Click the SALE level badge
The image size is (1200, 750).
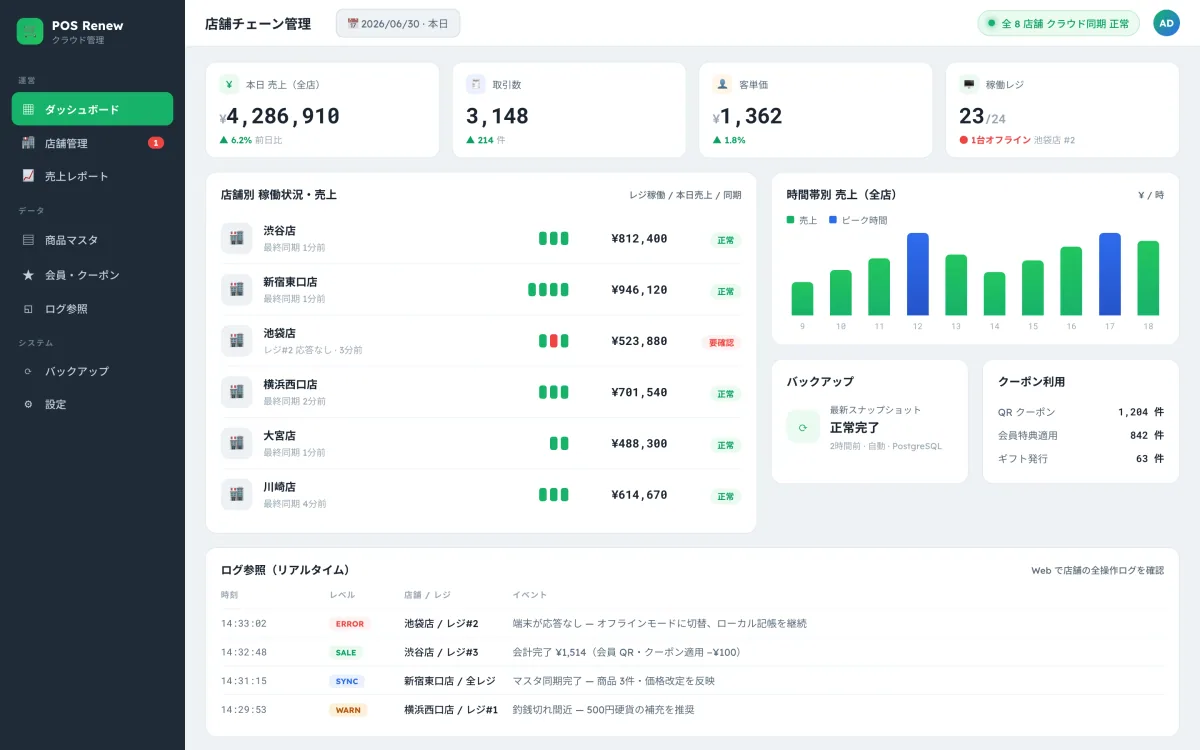[346, 652]
